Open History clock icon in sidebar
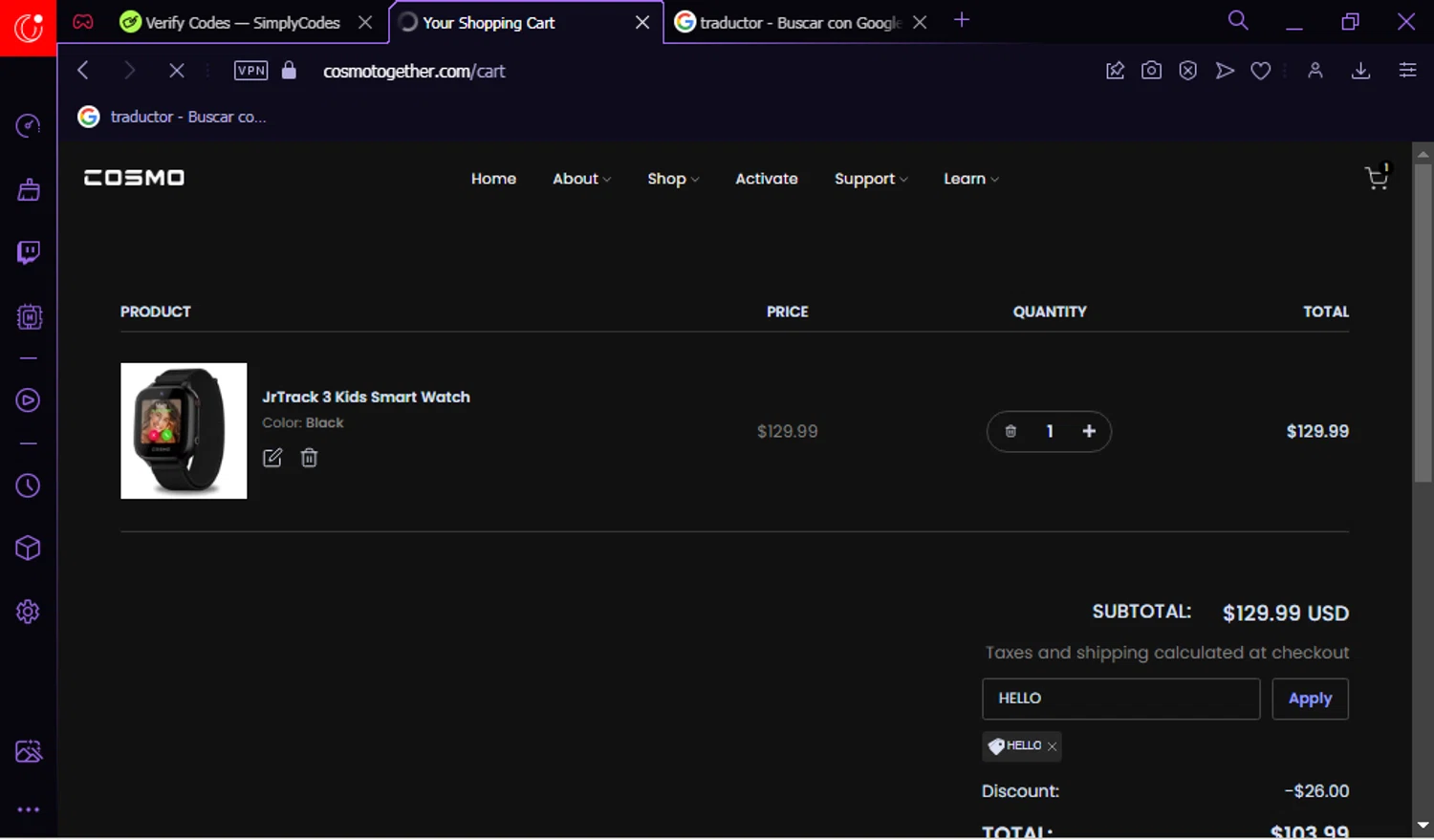The width and height of the screenshot is (1434, 840). point(28,485)
